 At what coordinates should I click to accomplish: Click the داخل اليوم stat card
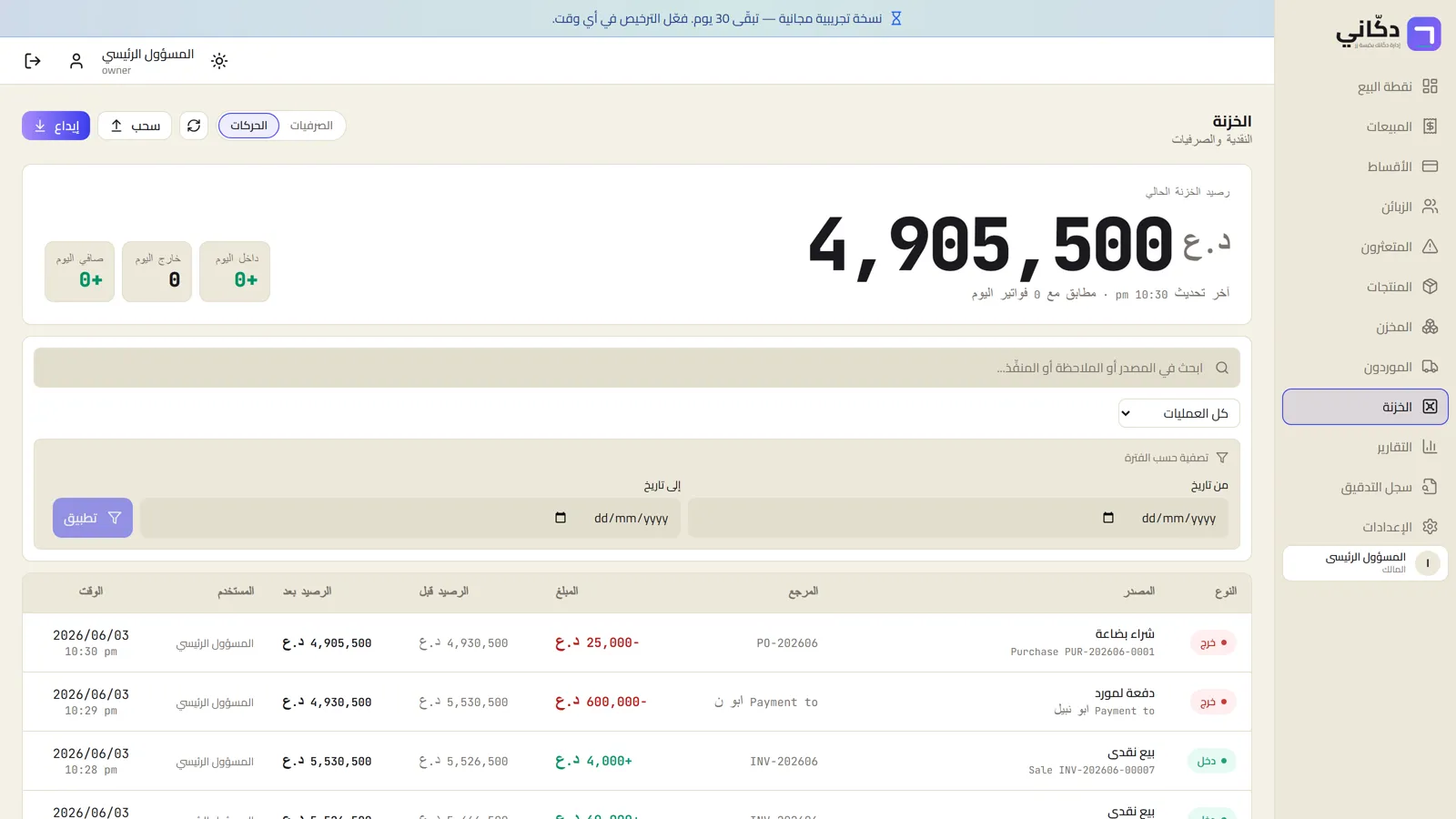(x=235, y=271)
